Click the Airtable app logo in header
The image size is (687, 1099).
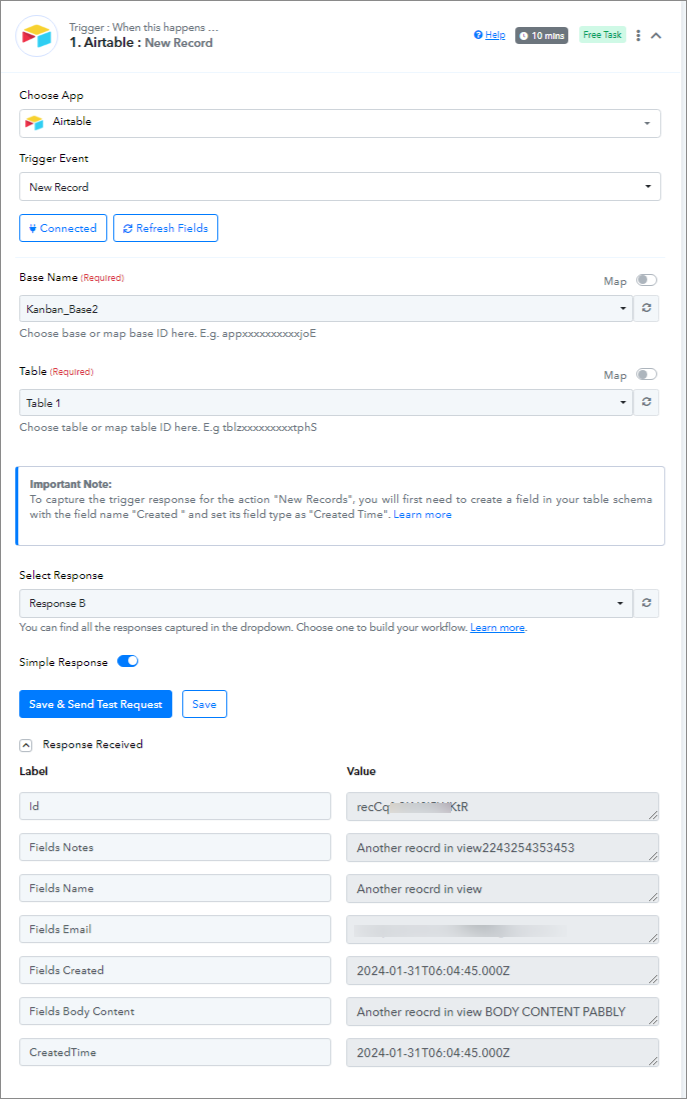click(x=36, y=36)
